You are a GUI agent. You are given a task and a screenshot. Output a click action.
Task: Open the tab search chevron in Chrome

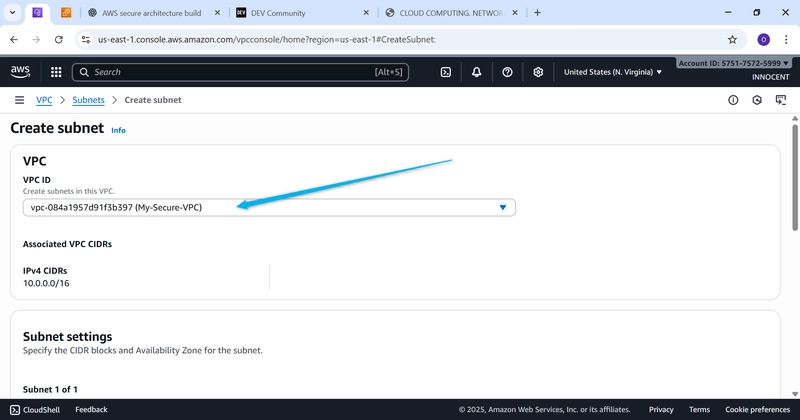pyautogui.click(x=12, y=13)
